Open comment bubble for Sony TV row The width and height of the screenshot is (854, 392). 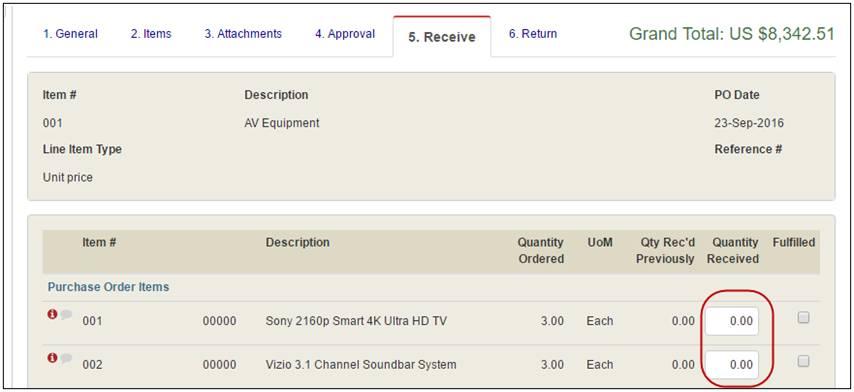(x=66, y=315)
